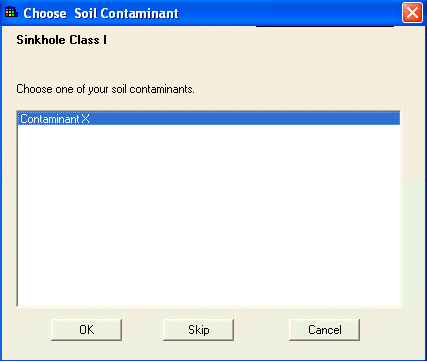
Task: Open system menu via the title bar icon
Action: click(x=11, y=13)
